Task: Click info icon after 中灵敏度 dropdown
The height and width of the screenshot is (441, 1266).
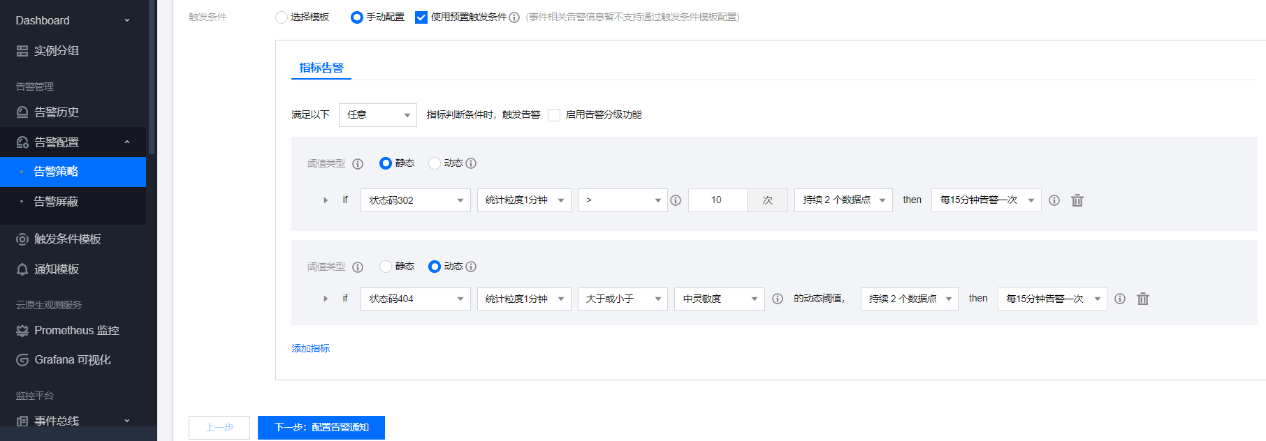Action: pos(777,298)
